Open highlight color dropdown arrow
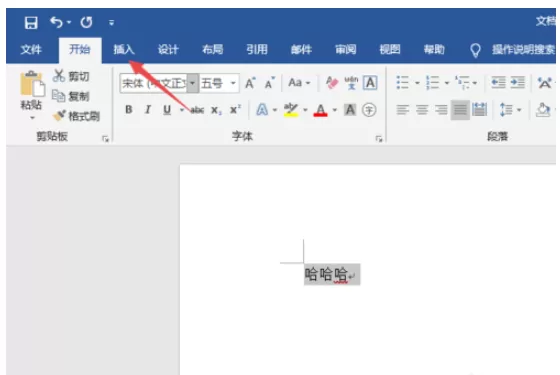 point(305,110)
